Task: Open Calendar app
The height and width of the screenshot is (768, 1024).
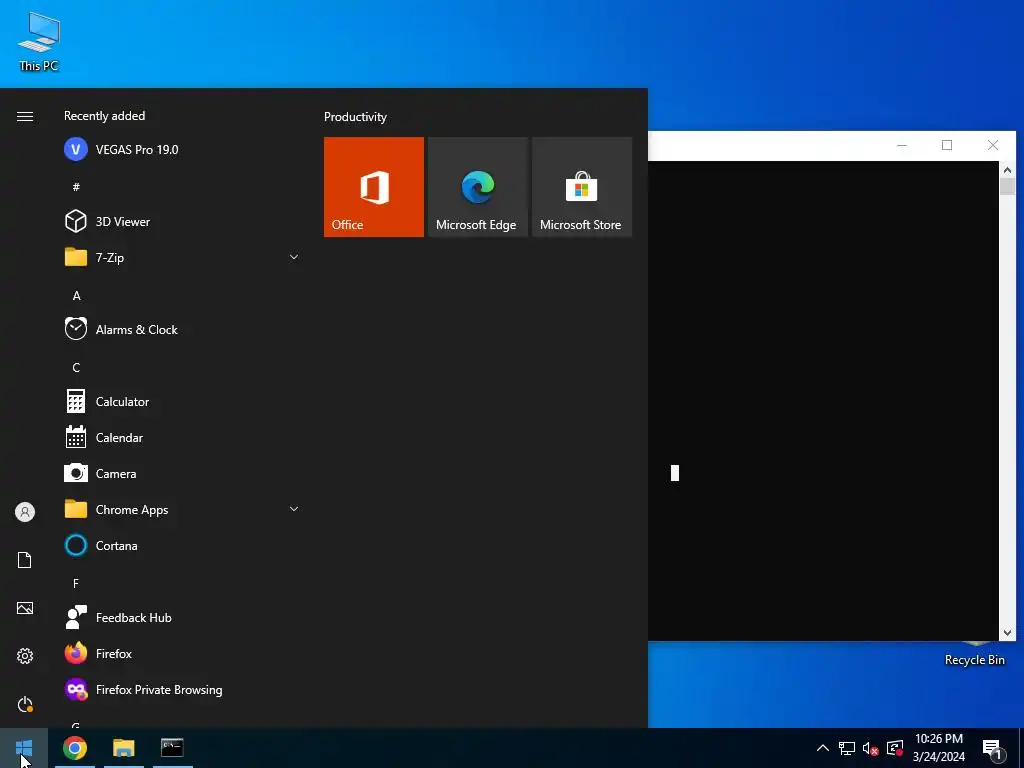Action: pyautogui.click(x=181, y=438)
